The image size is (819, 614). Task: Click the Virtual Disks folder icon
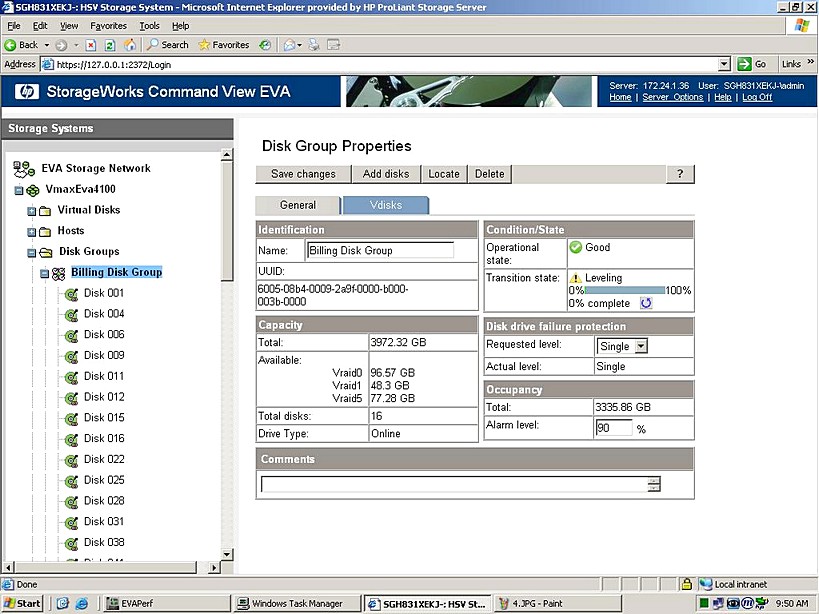45,211
